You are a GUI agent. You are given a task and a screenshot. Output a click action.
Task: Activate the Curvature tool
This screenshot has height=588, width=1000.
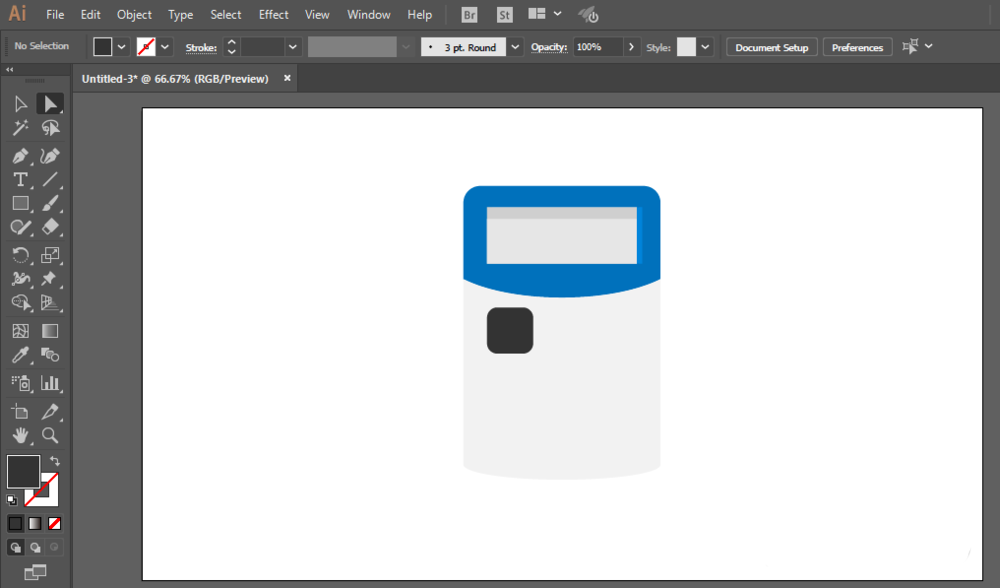tap(50, 156)
